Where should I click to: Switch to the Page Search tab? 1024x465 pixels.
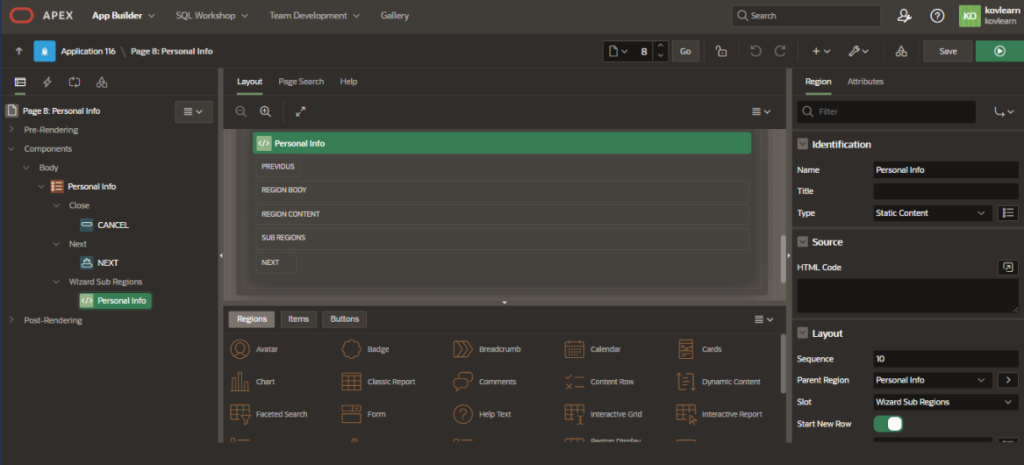301,82
